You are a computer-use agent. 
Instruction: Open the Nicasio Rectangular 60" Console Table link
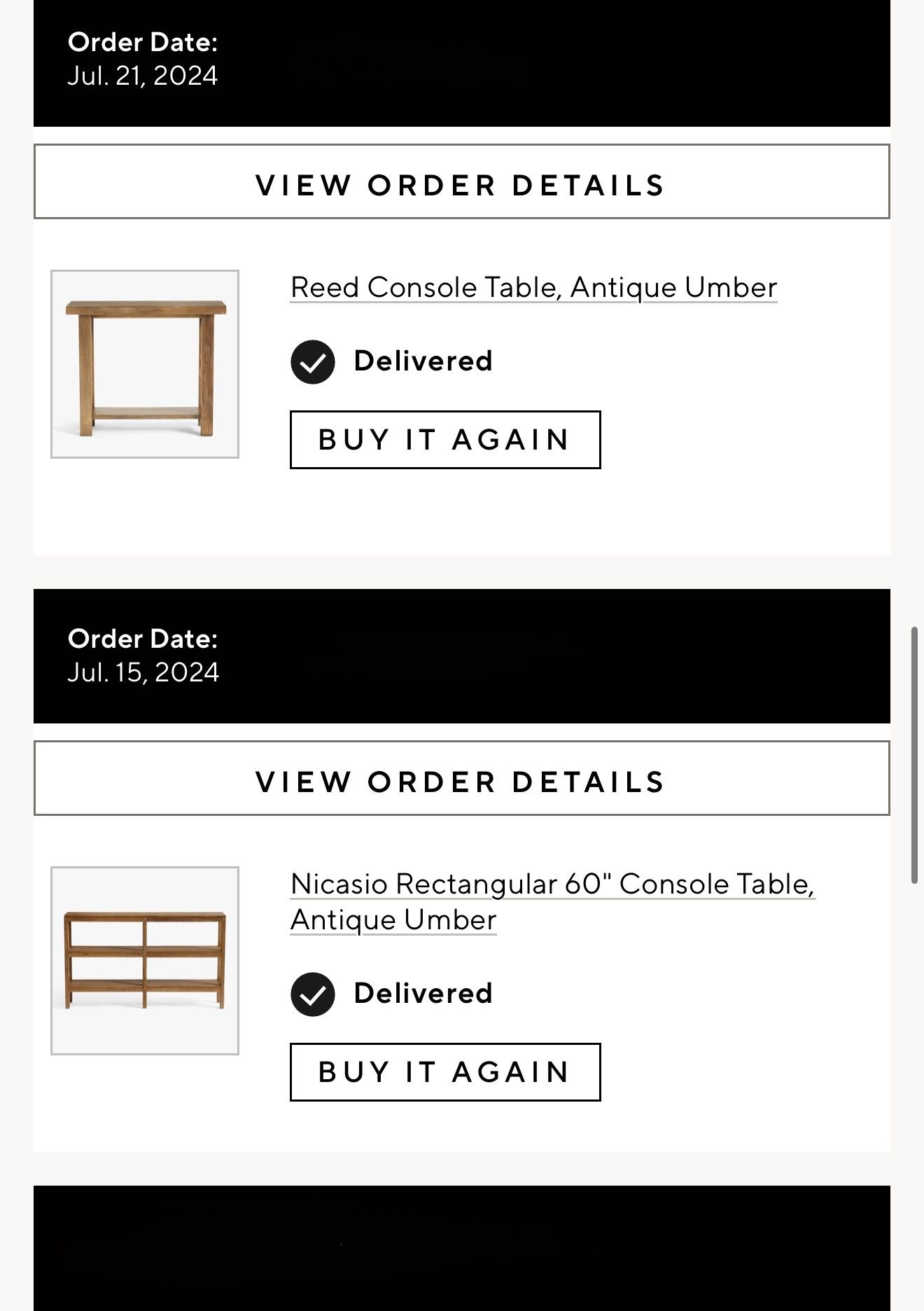tap(552, 885)
